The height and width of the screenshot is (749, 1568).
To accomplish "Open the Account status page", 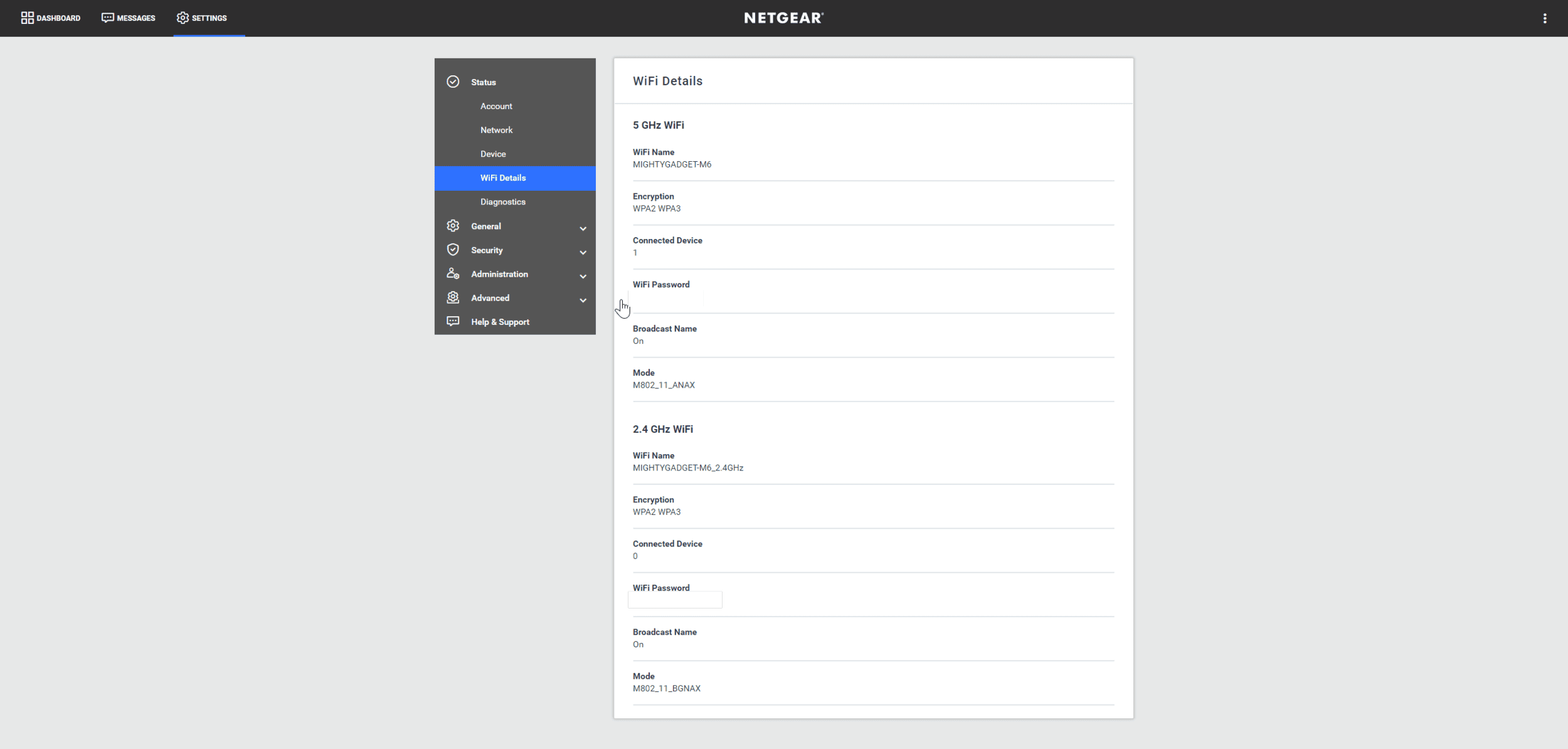I will [x=496, y=106].
